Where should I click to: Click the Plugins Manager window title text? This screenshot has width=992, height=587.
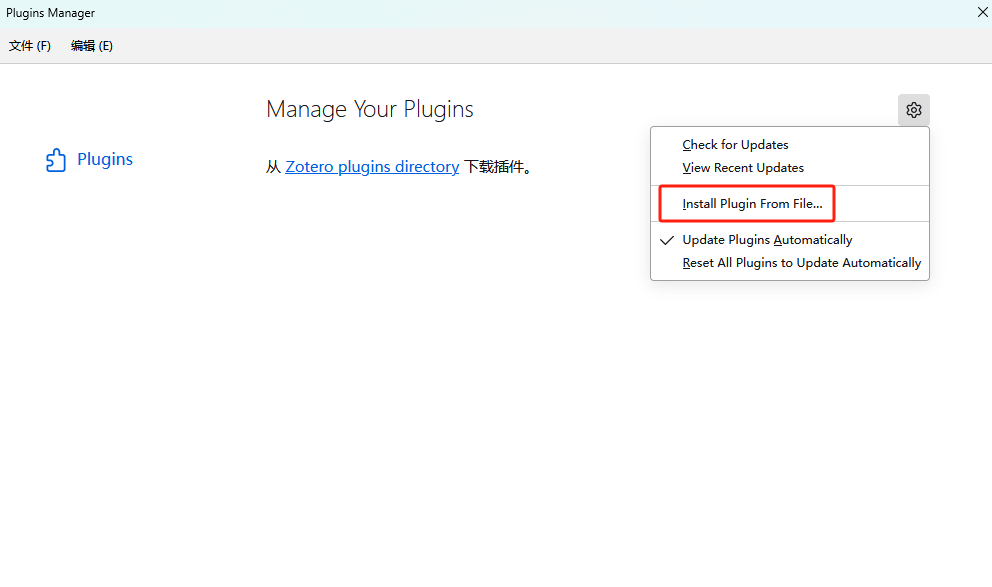[51, 13]
